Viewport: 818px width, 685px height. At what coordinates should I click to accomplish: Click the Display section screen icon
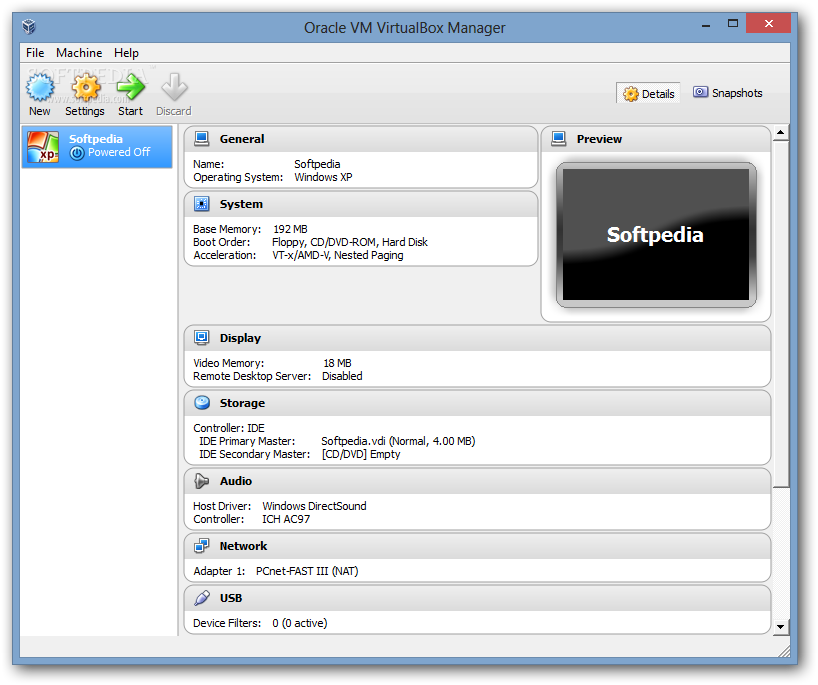pyautogui.click(x=202, y=338)
